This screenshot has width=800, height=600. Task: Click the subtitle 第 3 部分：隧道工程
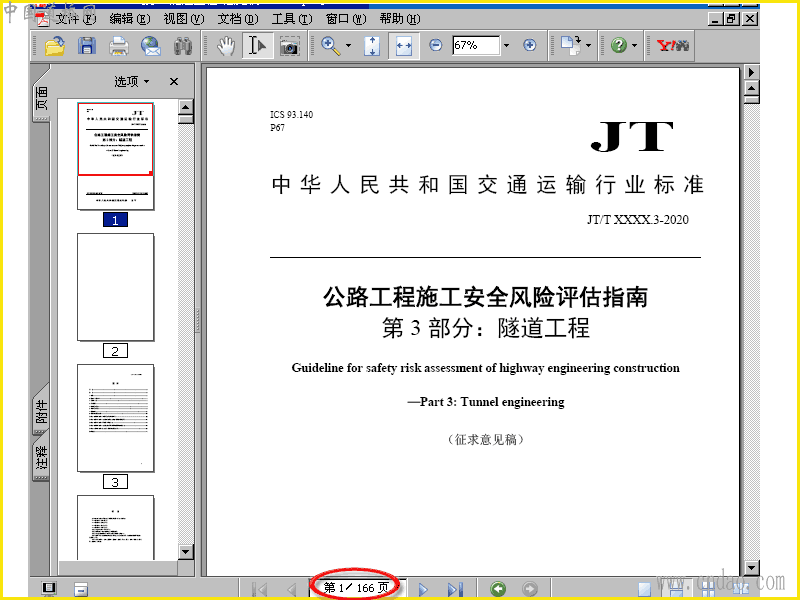(x=485, y=328)
